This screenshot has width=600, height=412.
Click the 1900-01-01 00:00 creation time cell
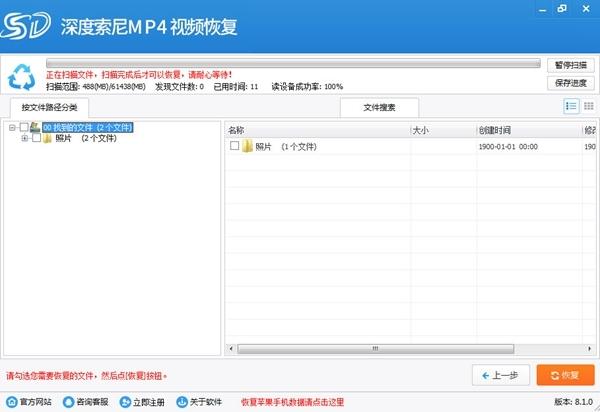click(508, 147)
